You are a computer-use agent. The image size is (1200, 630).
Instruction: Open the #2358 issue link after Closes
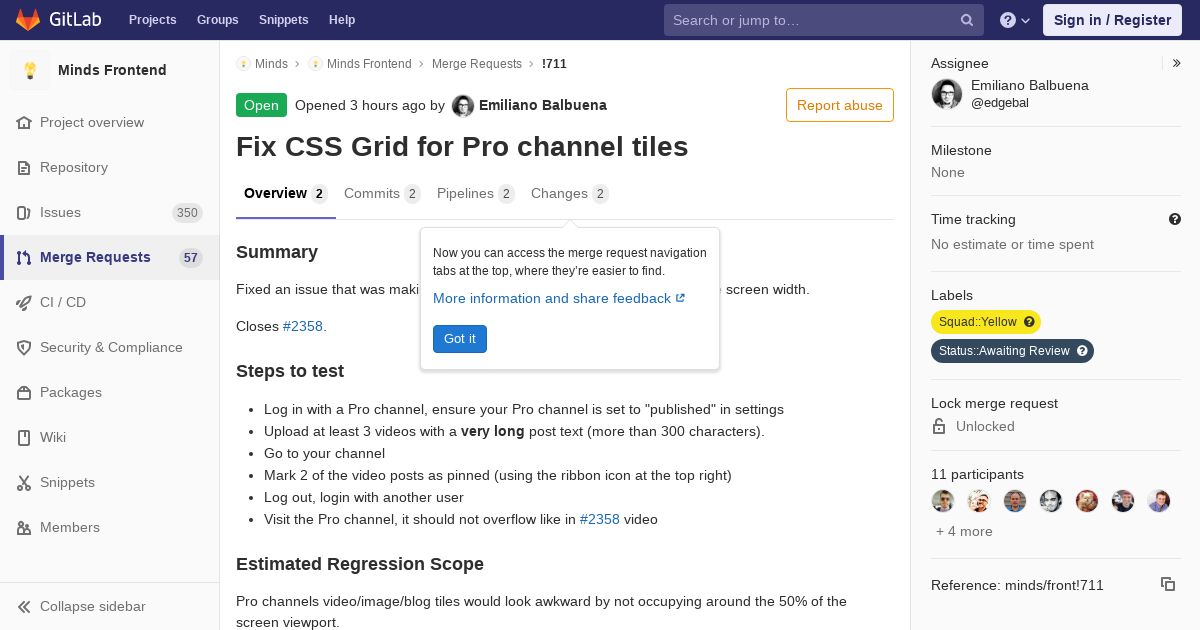303,326
